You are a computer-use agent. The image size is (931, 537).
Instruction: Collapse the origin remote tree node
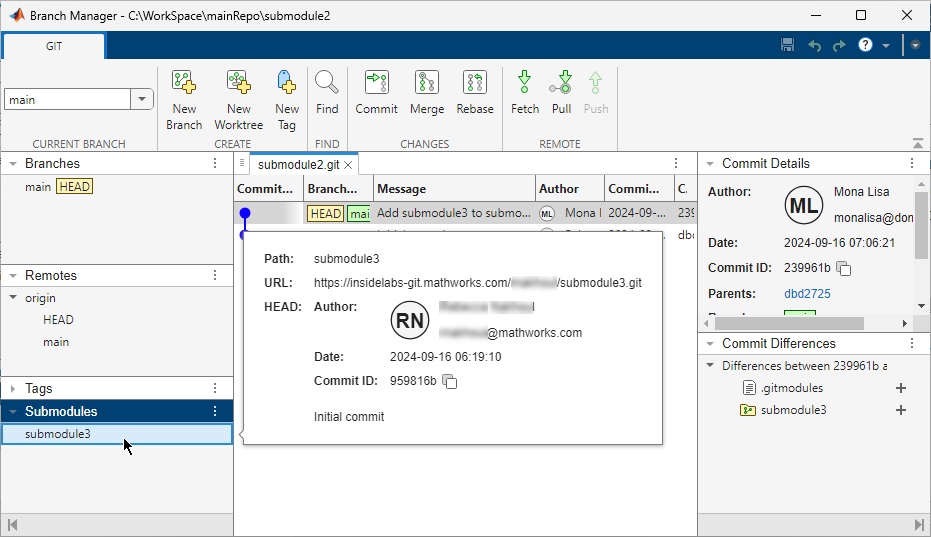click(x=12, y=298)
